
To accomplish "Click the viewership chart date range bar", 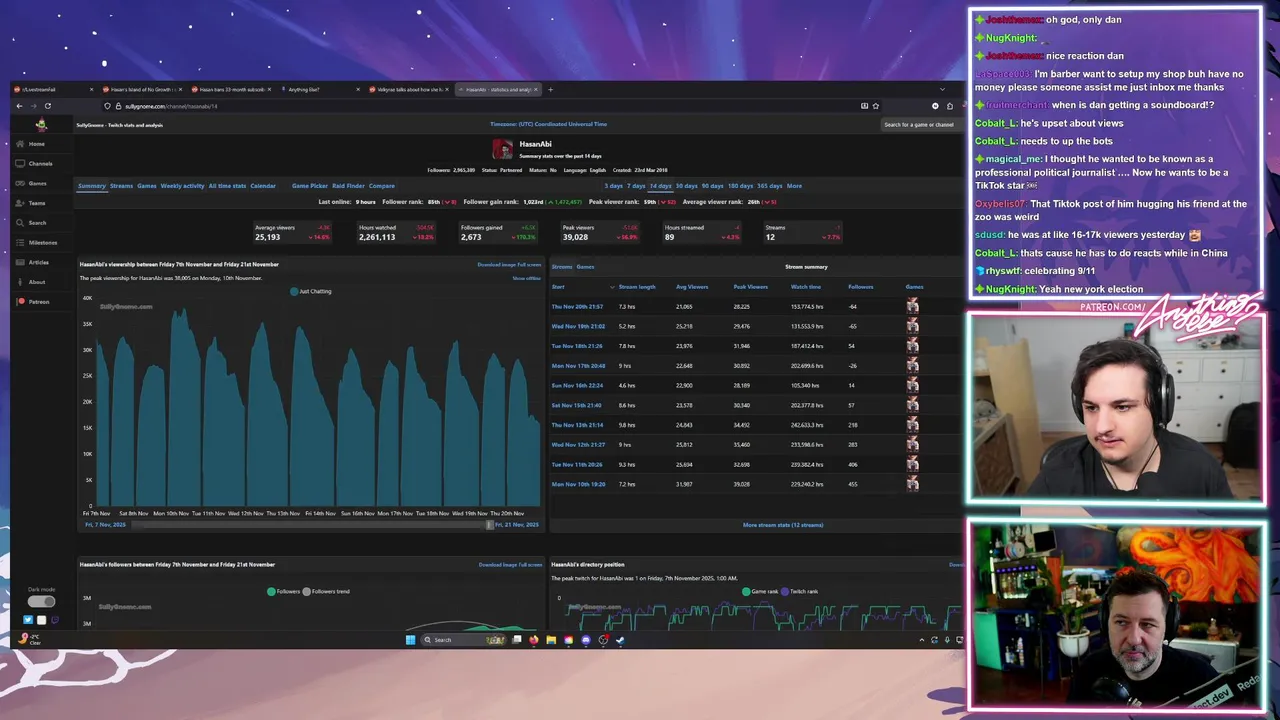I will point(312,524).
